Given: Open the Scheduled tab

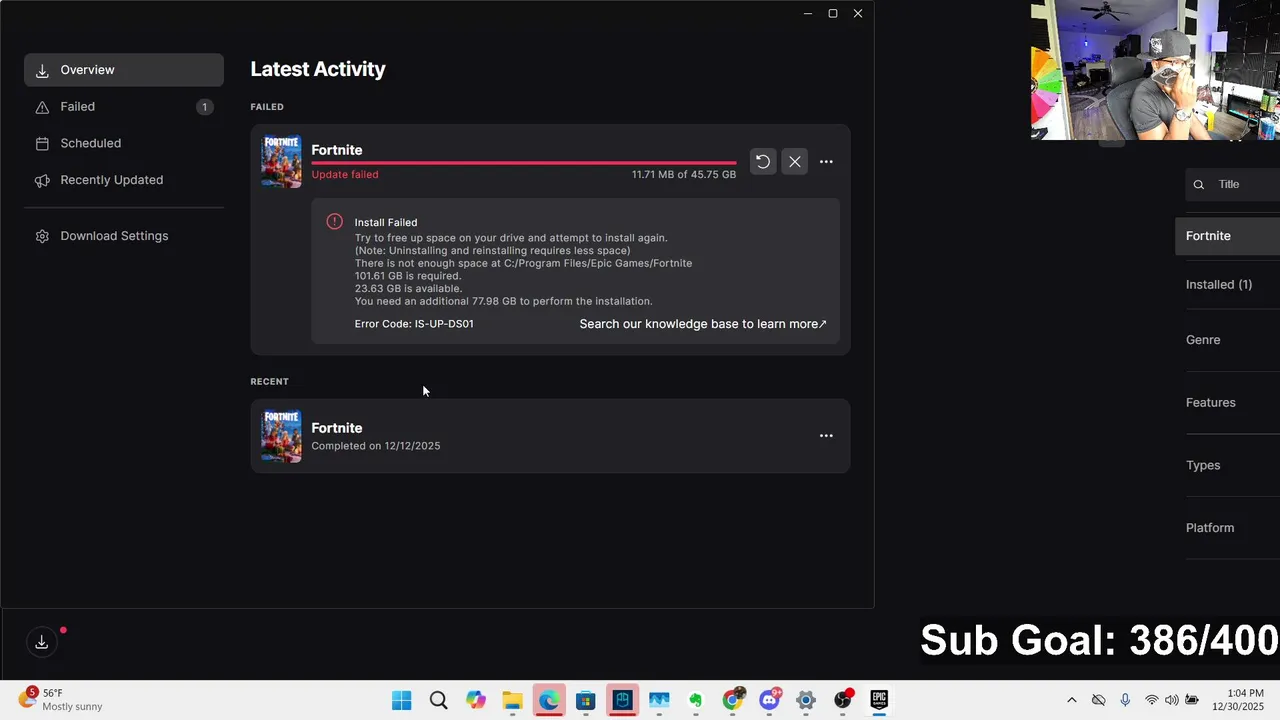Looking at the screenshot, I should click(x=124, y=143).
